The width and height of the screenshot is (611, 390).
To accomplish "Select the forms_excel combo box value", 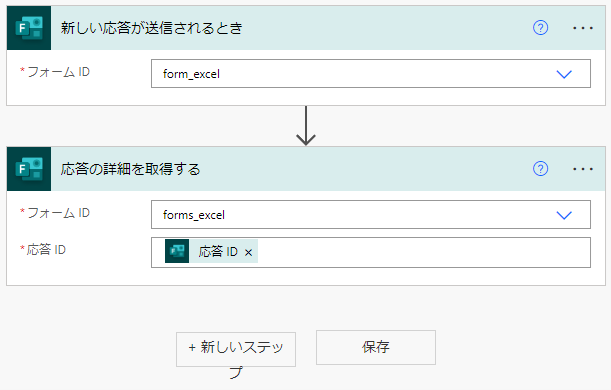I will [371, 215].
